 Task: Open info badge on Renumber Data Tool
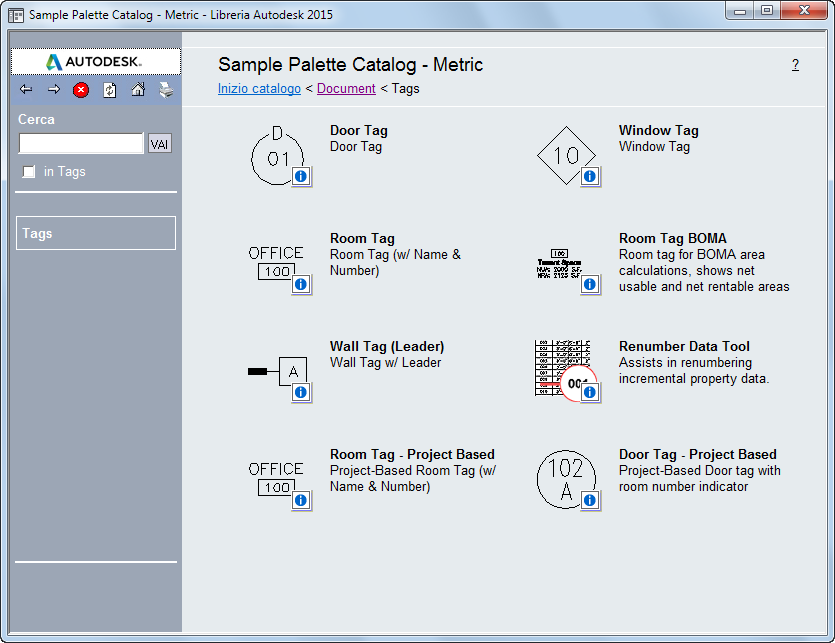point(590,393)
